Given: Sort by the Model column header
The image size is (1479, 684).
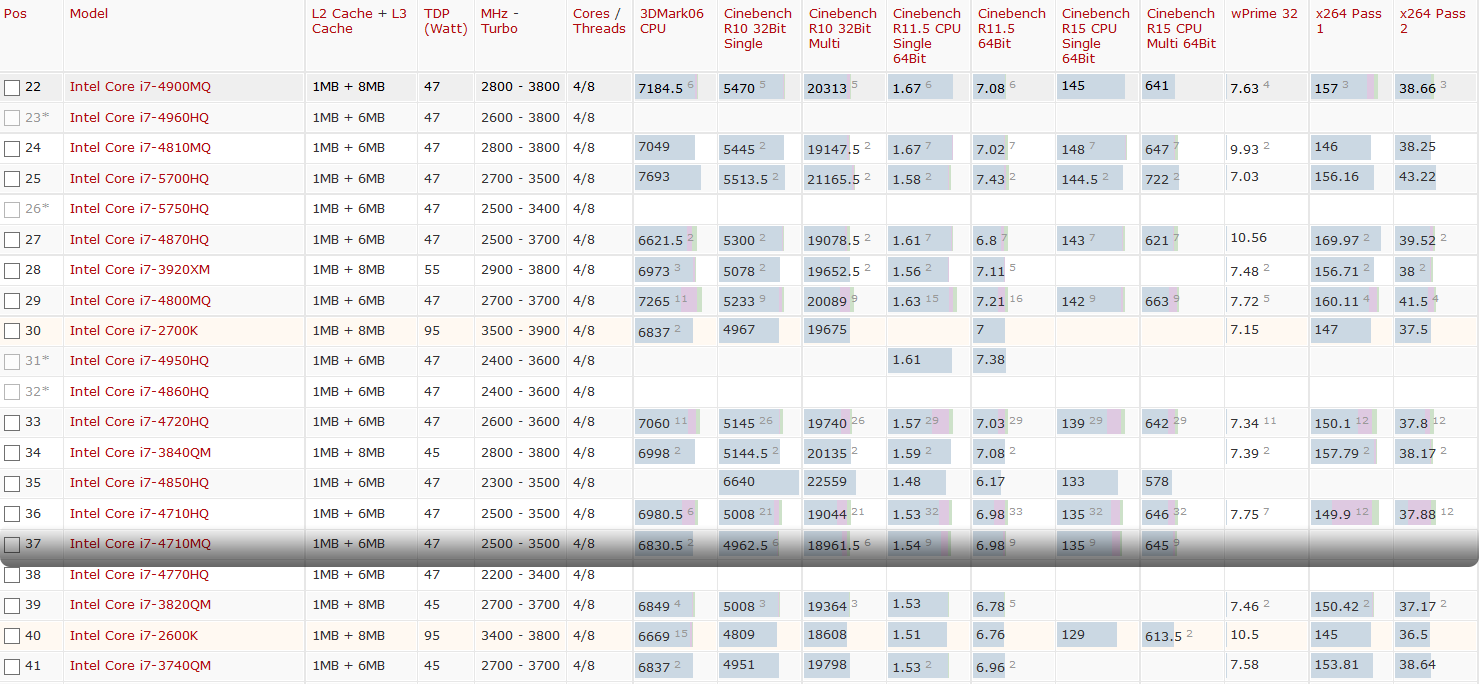Looking at the screenshot, I should tap(89, 14).
